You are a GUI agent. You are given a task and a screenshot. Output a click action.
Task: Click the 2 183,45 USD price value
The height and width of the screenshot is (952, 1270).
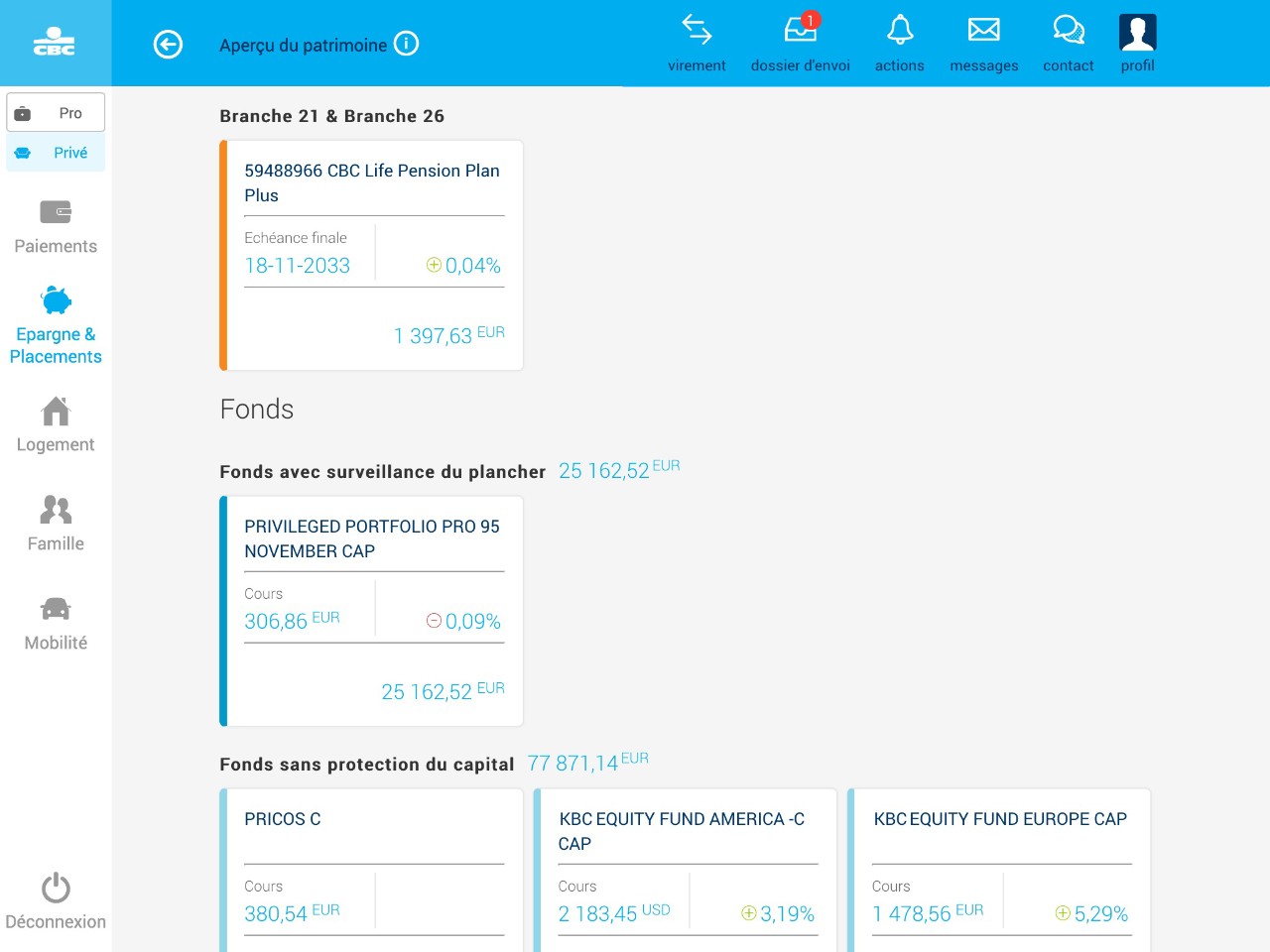point(614,913)
